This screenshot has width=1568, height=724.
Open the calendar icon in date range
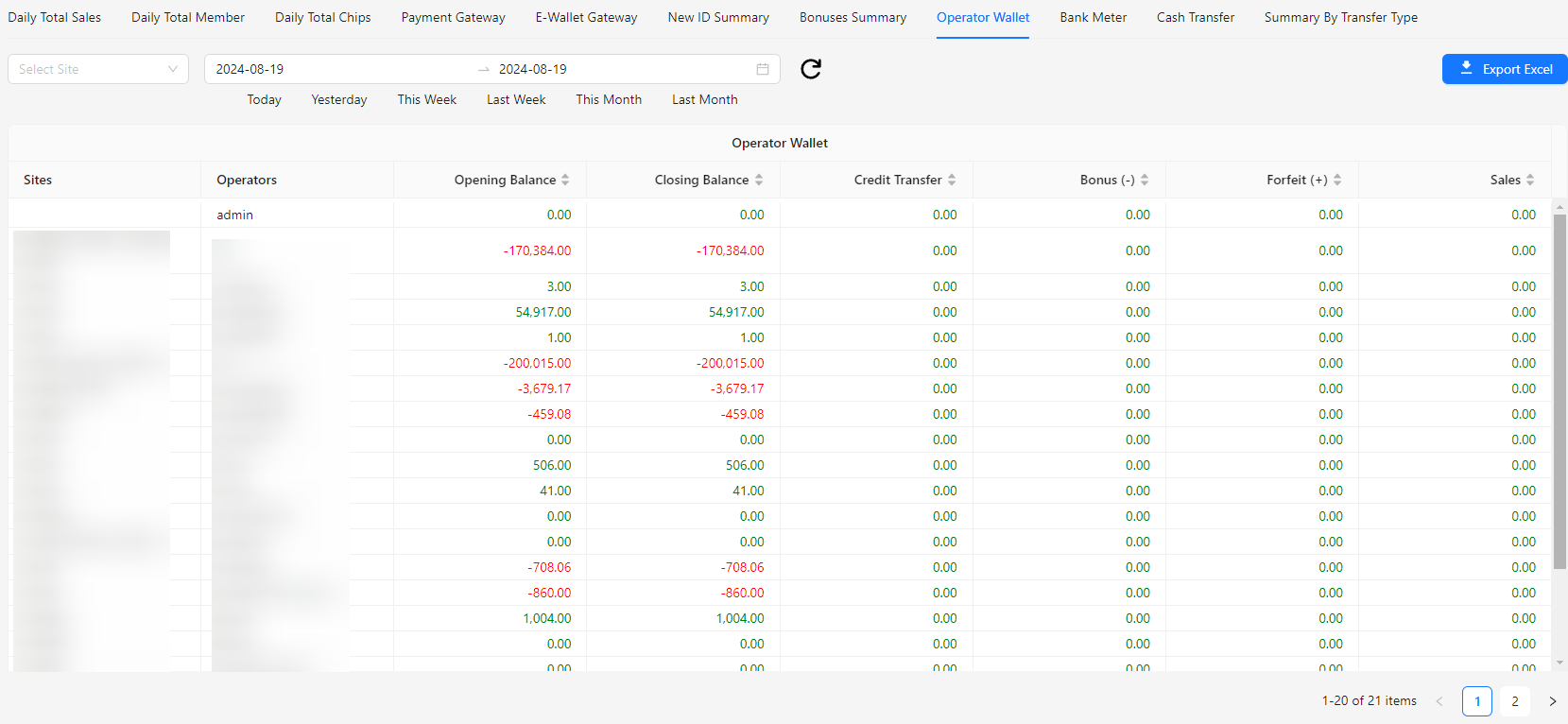[763, 69]
